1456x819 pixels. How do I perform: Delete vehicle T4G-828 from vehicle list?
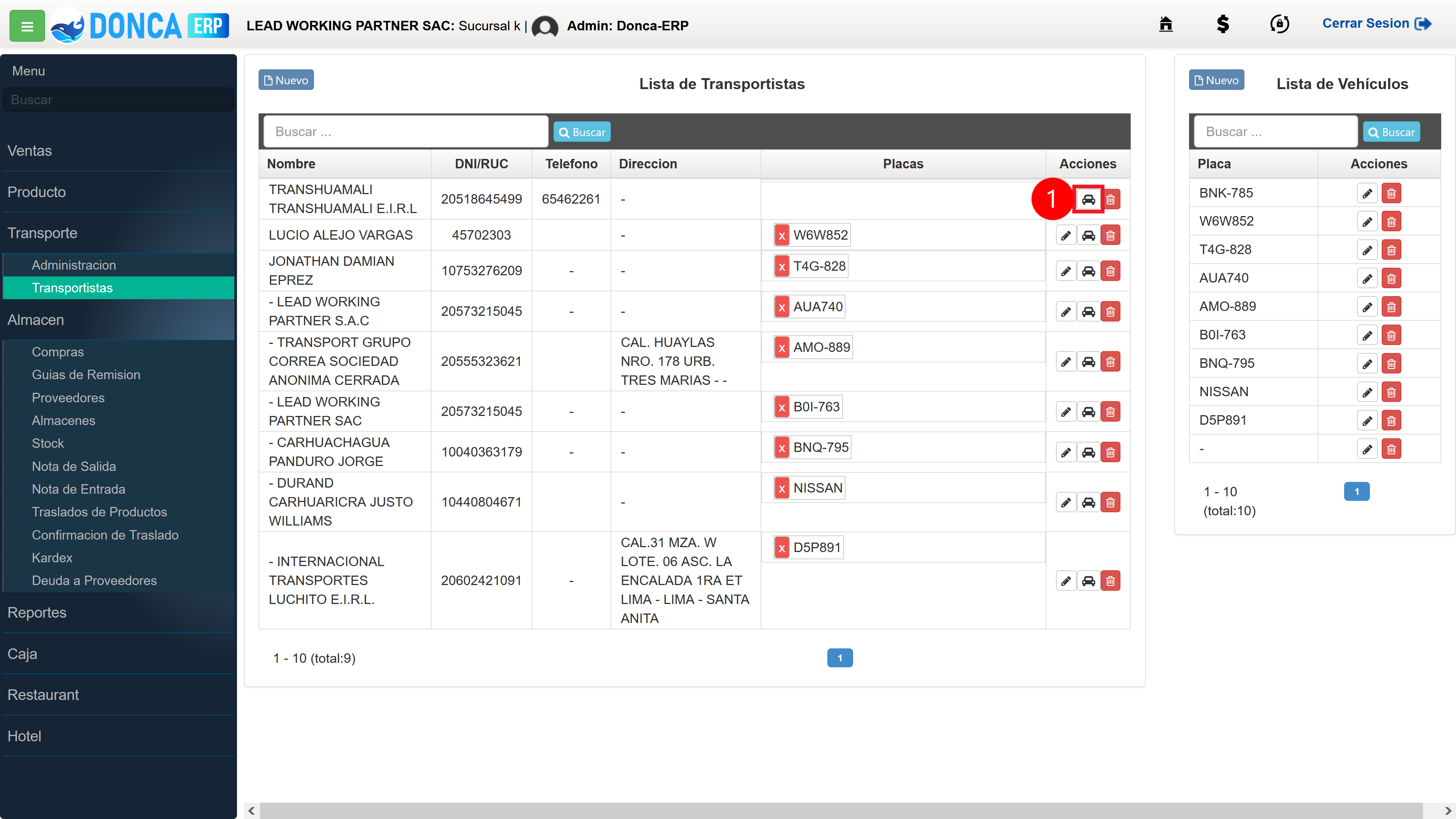[x=1391, y=250]
